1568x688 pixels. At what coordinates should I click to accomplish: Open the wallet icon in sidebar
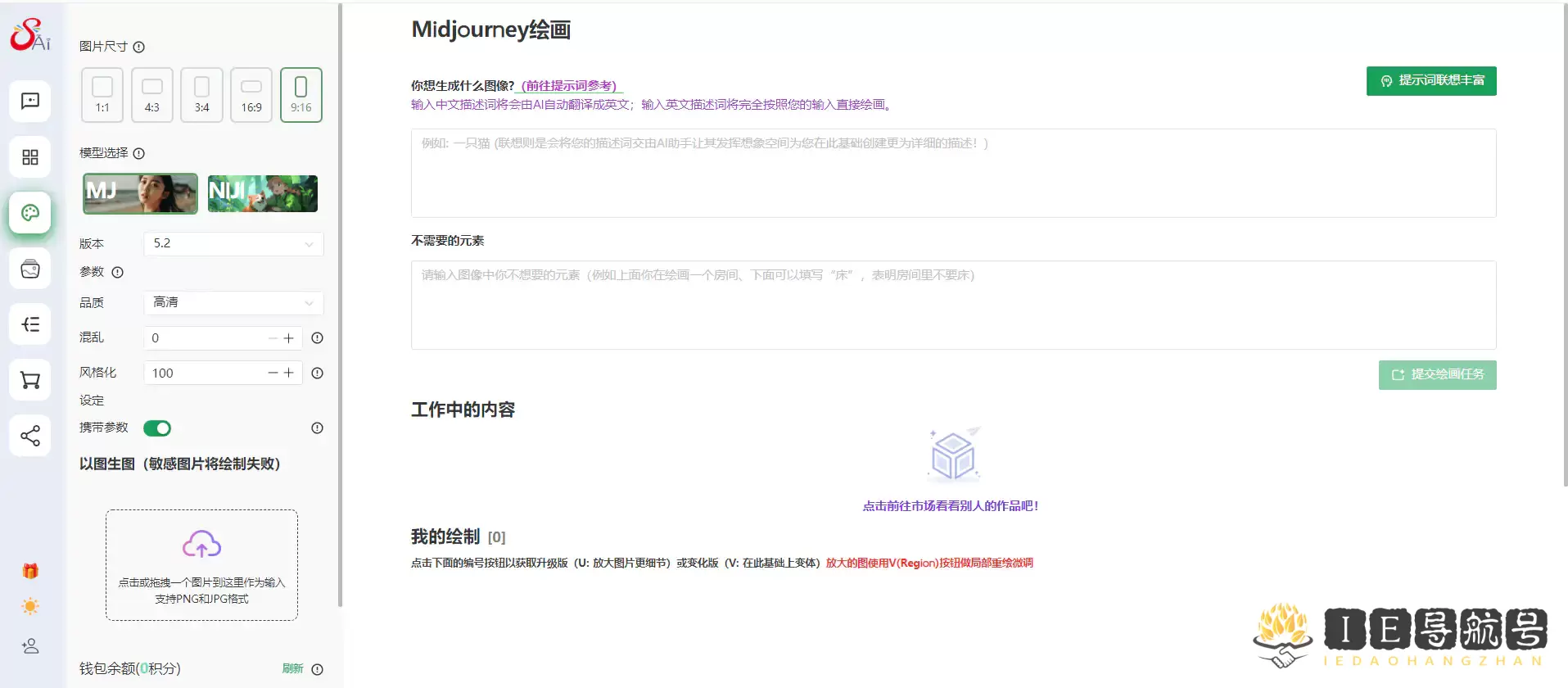(30, 269)
